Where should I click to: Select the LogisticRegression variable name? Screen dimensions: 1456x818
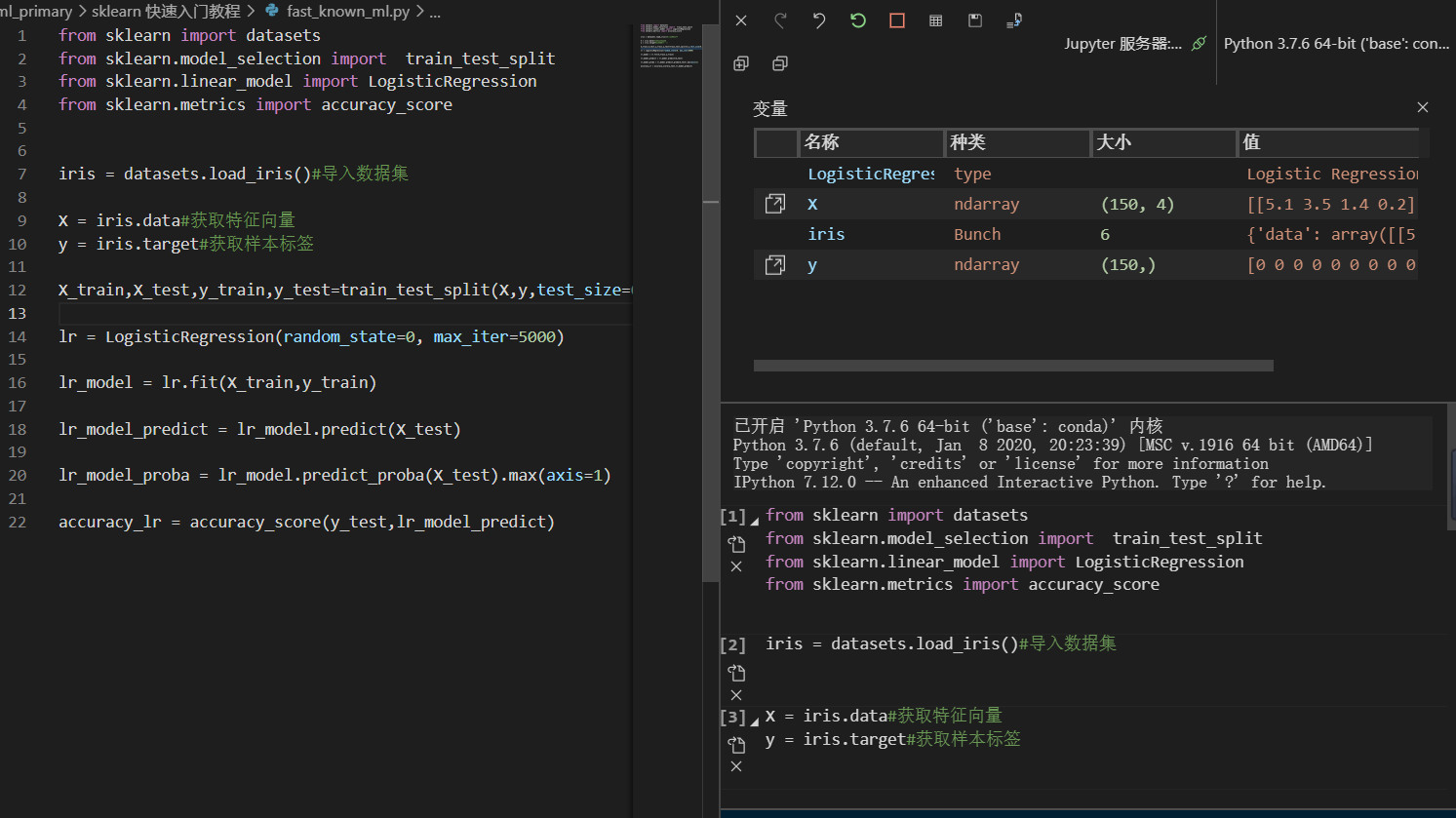(871, 174)
